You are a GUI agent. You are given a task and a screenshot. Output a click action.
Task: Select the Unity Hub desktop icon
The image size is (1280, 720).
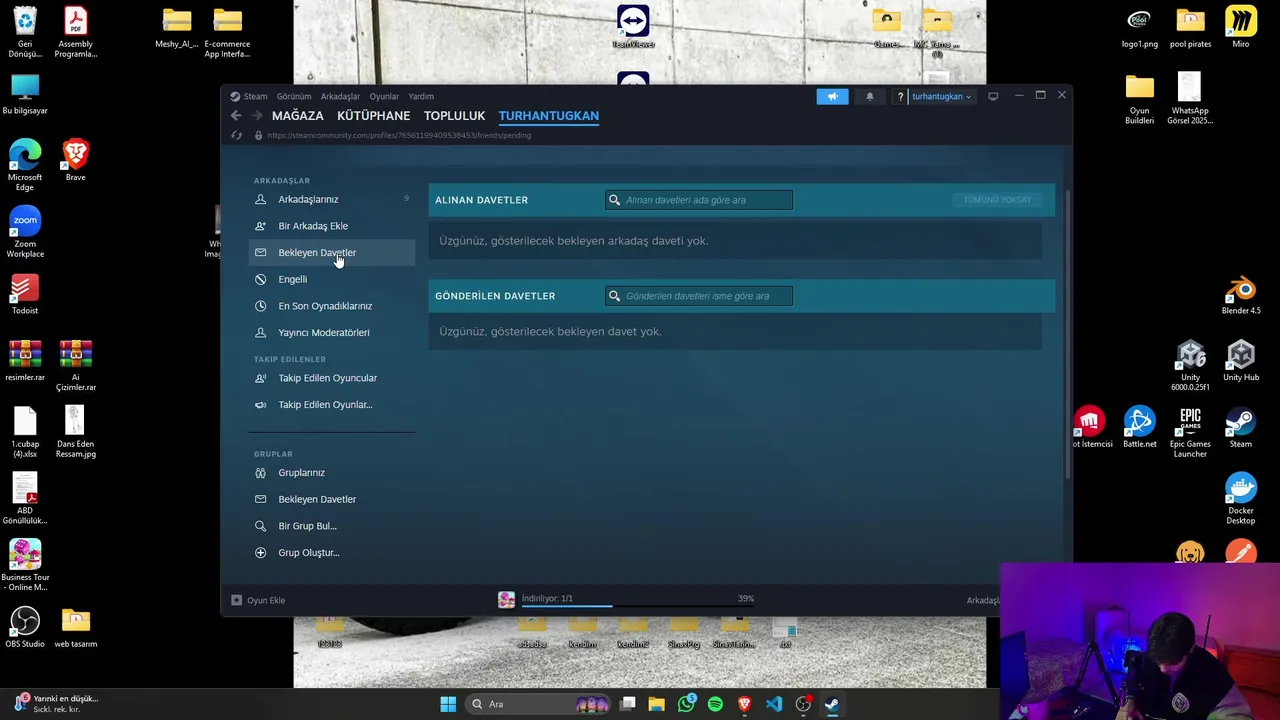coord(1241,361)
